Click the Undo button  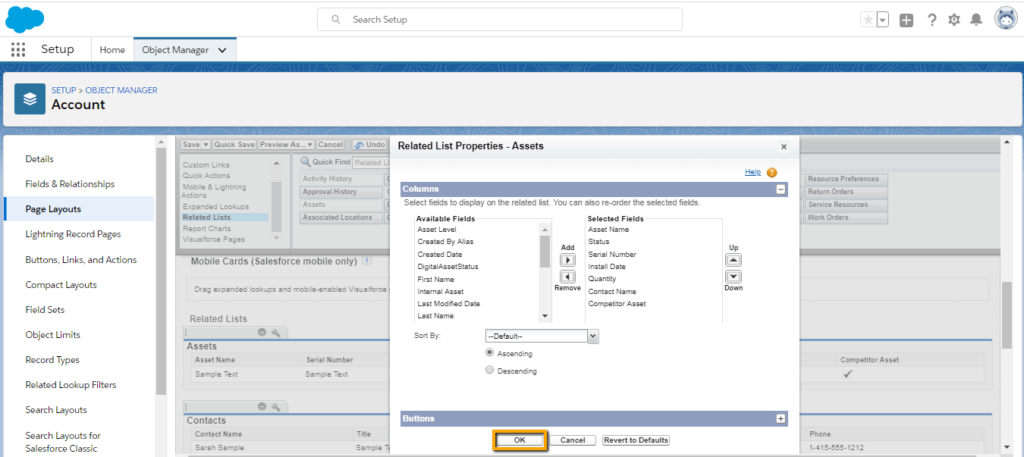(370, 144)
